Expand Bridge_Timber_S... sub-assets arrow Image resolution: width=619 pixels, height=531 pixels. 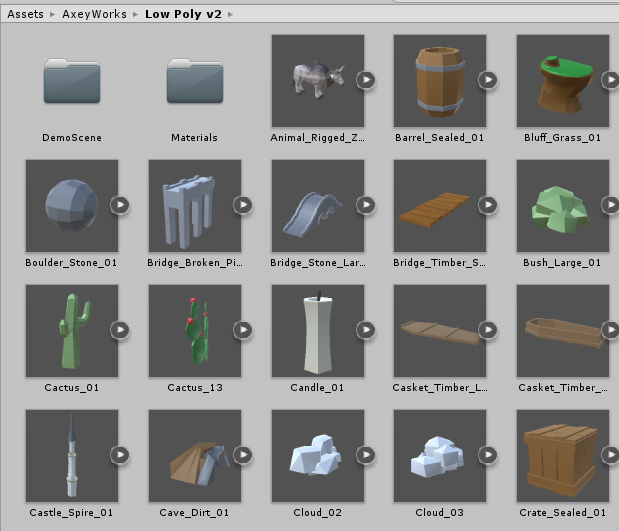488,205
